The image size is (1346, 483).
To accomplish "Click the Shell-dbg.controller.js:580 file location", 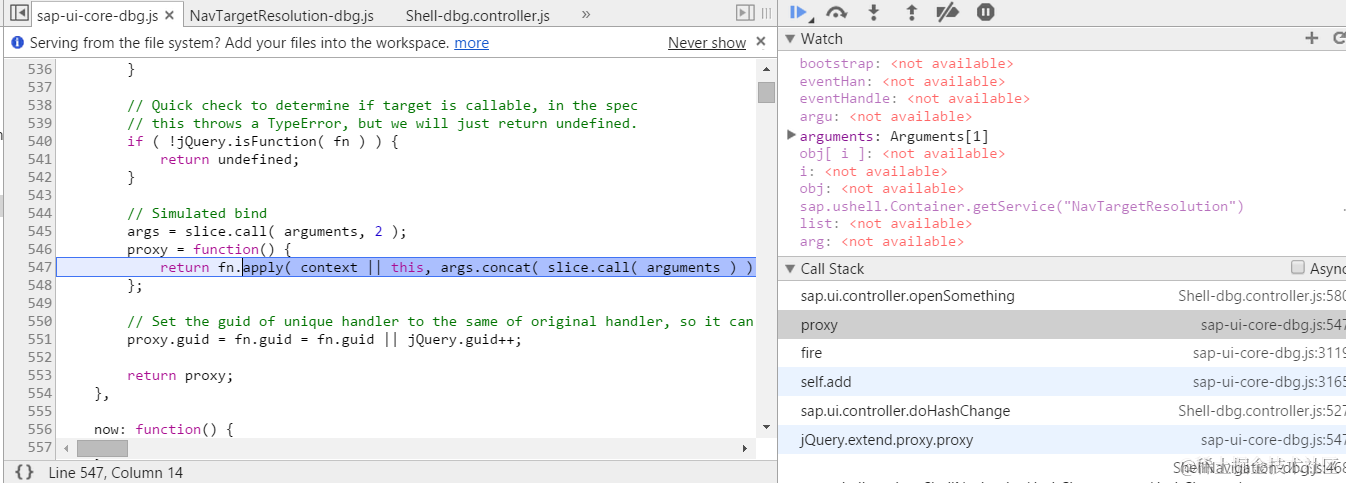I will coord(1262,296).
